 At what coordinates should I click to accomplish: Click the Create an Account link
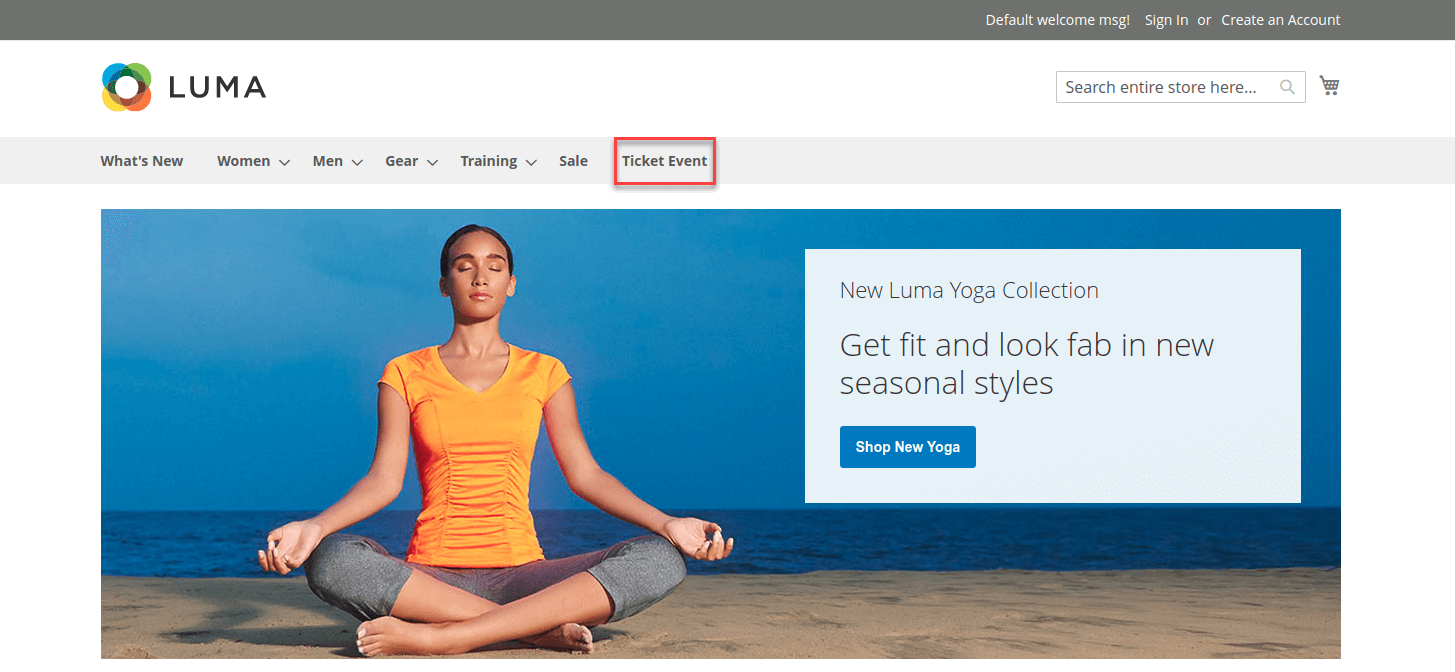[x=1280, y=20]
